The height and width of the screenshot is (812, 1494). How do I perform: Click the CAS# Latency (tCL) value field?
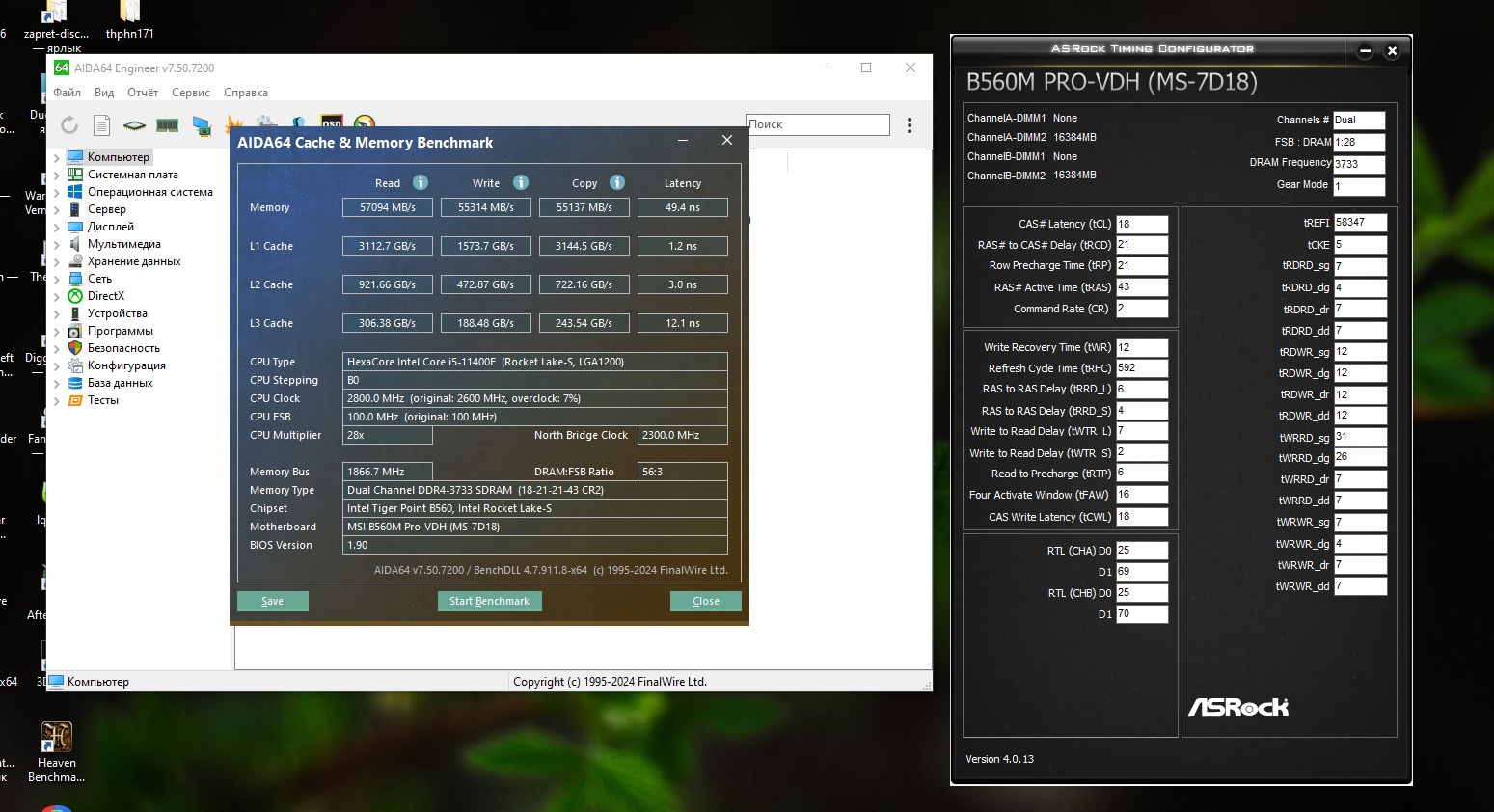click(x=1142, y=224)
